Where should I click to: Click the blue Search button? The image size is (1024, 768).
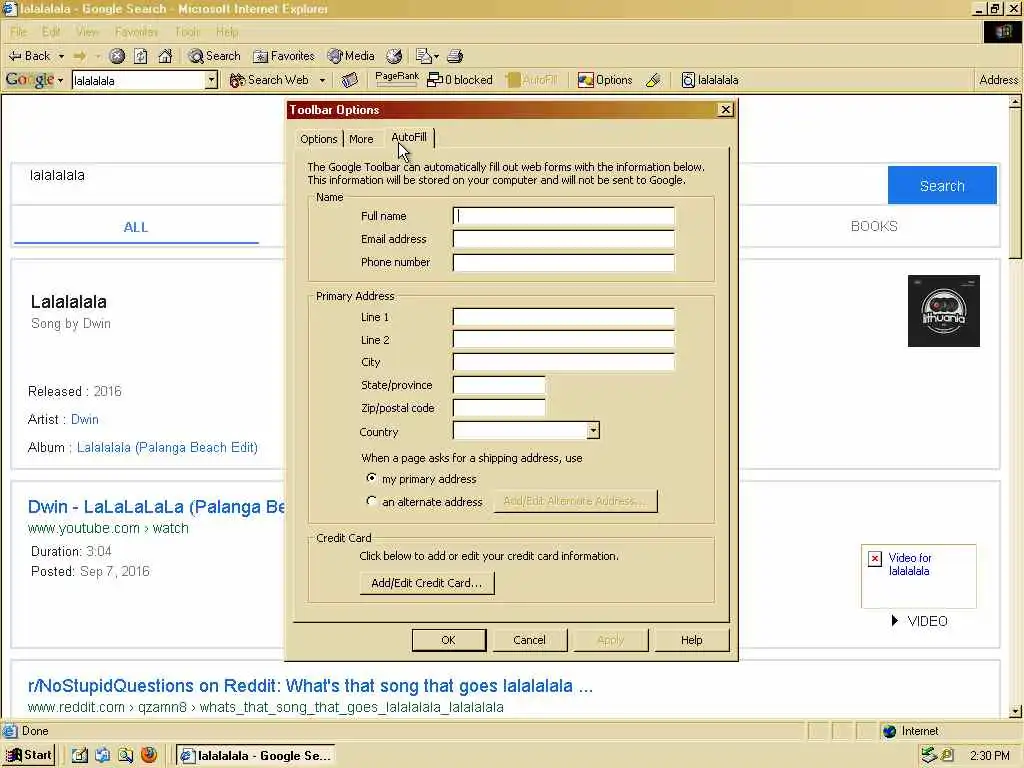point(942,185)
